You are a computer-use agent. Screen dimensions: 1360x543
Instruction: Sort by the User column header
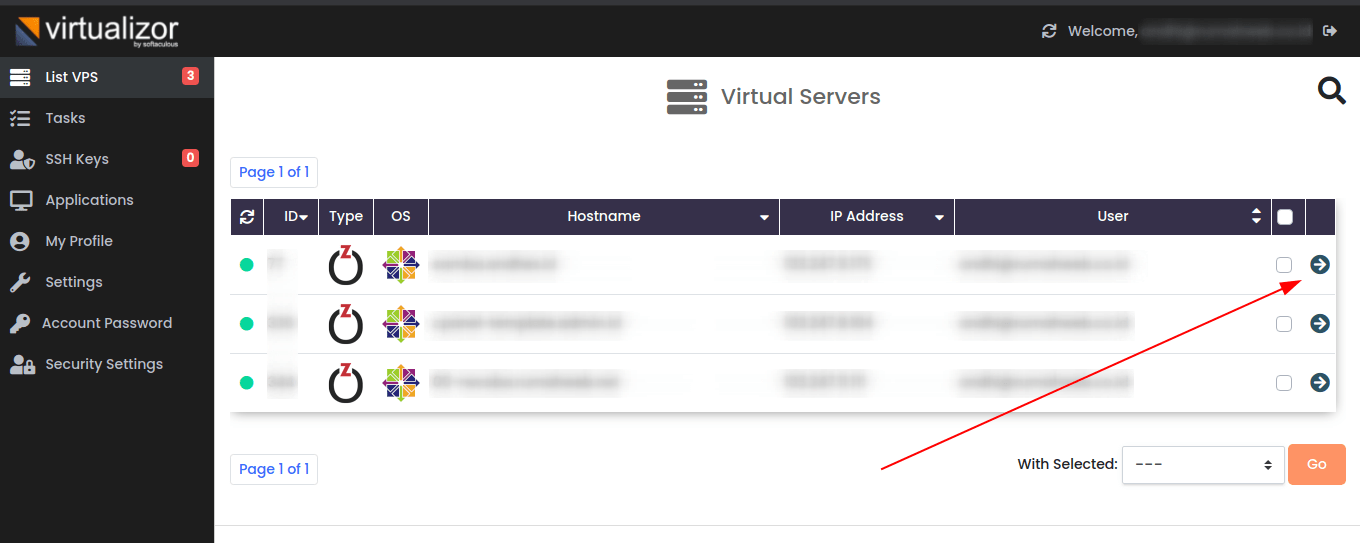tap(1113, 216)
